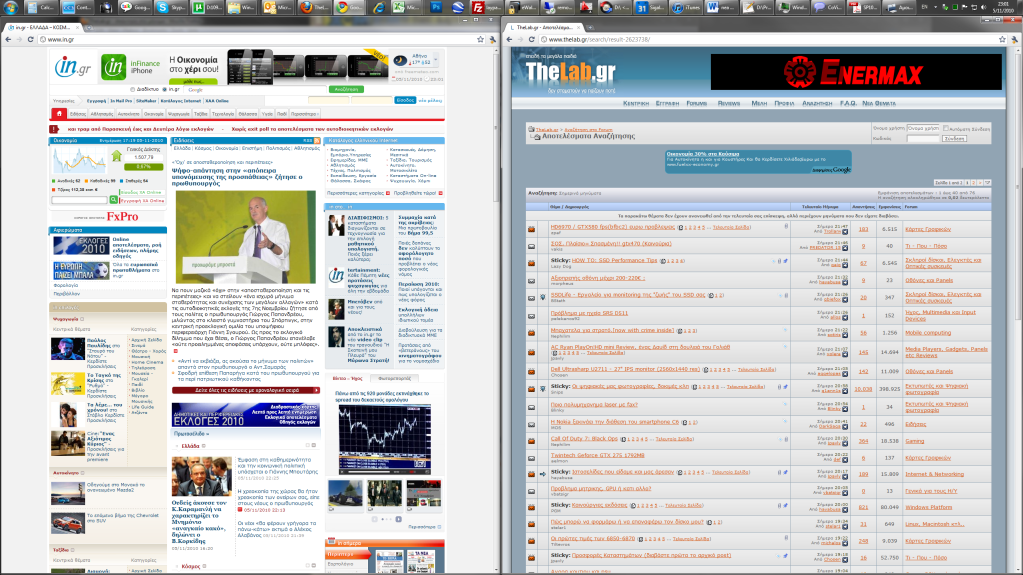Click the in.gr red home icon
1023x575 pixels.
point(58,113)
